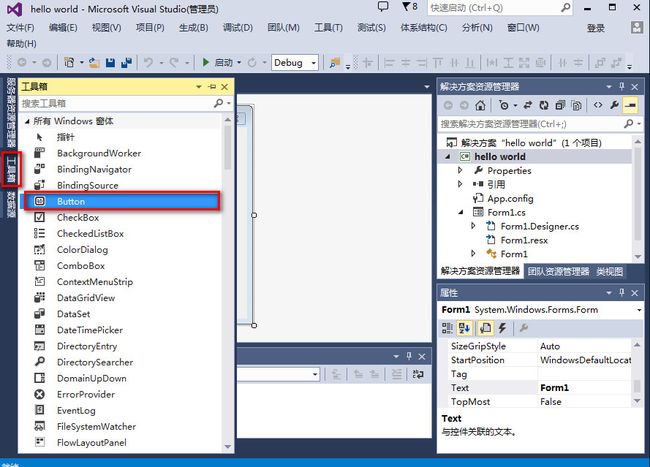Screen dimensions: 650x467
Task: Click the Sync with Active Document icon
Action: 528,105
